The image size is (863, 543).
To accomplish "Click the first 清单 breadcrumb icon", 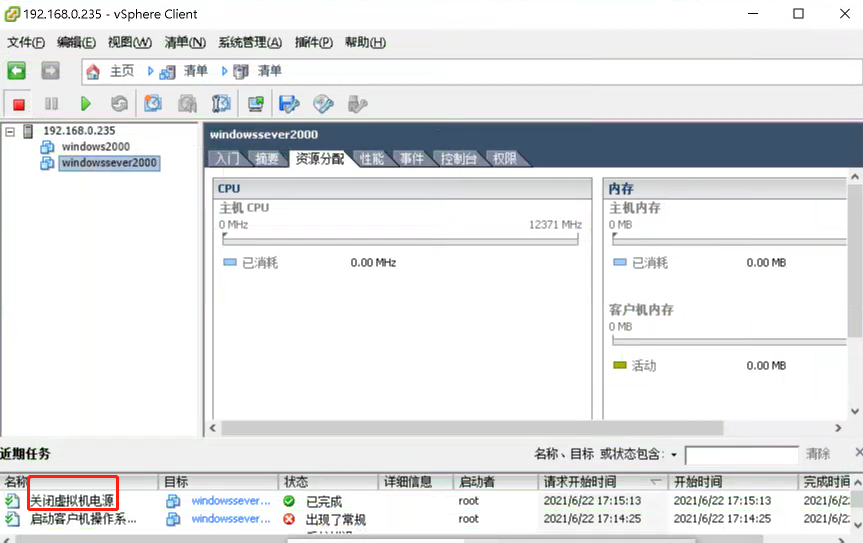I will pos(167,72).
